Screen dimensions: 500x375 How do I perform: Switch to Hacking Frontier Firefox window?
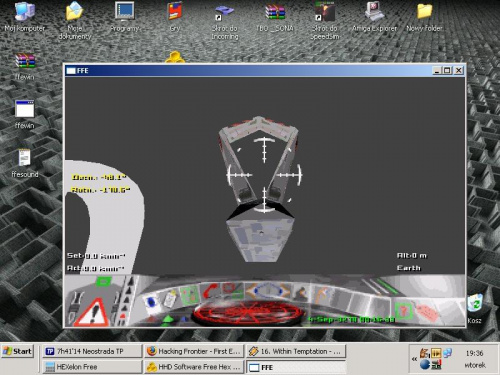(194, 351)
